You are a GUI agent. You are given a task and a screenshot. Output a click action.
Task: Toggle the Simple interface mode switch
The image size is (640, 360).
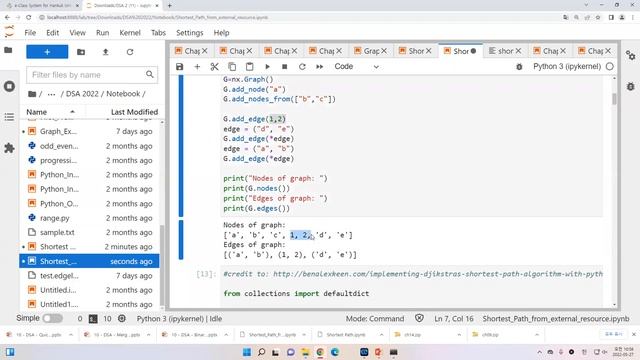pyautogui.click(x=53, y=318)
